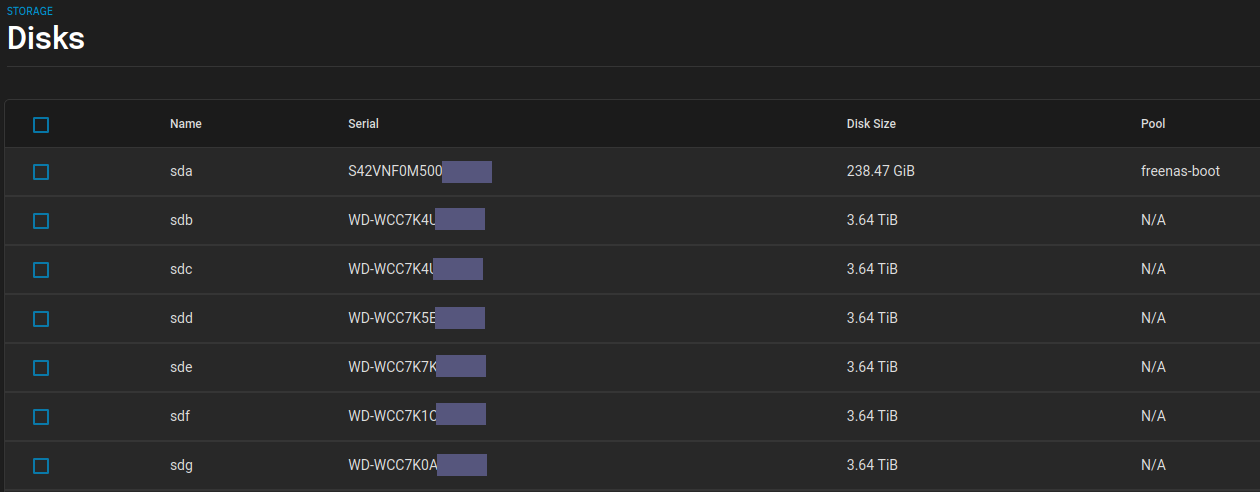
Task: Tick the sdc row checkbox
Action: coord(41,270)
